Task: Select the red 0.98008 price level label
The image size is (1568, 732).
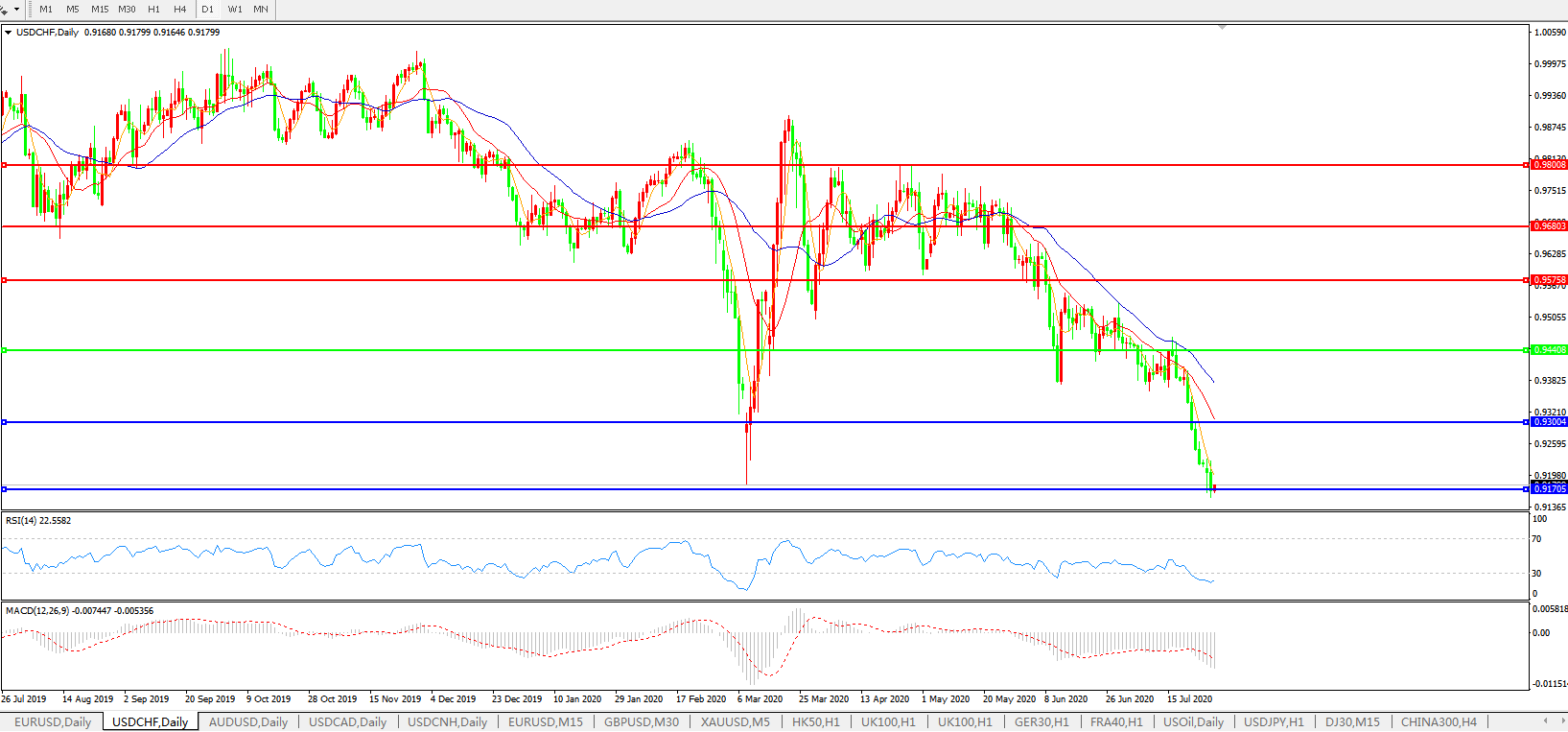Action: pos(1549,165)
